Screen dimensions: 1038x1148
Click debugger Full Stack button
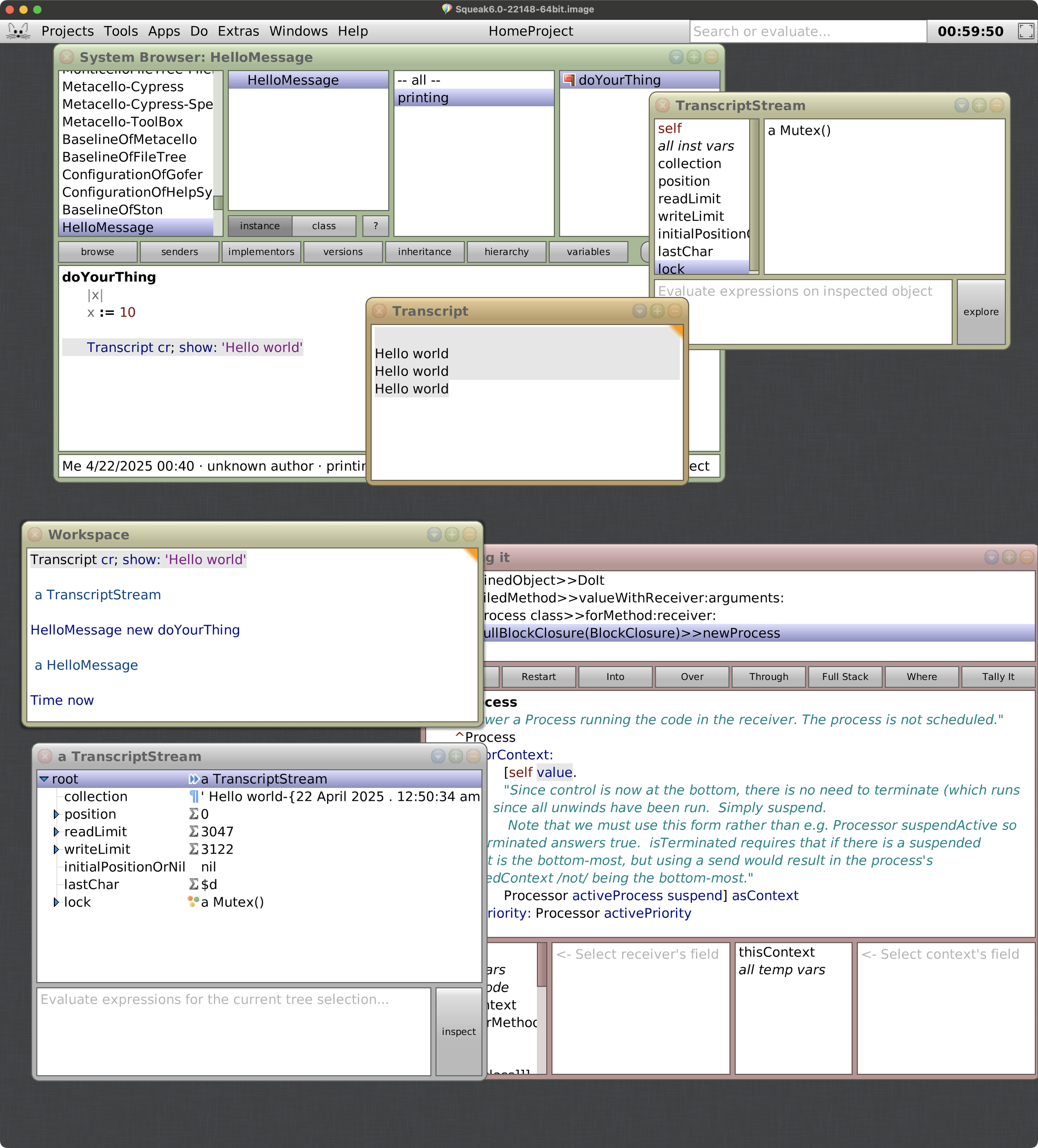845,677
